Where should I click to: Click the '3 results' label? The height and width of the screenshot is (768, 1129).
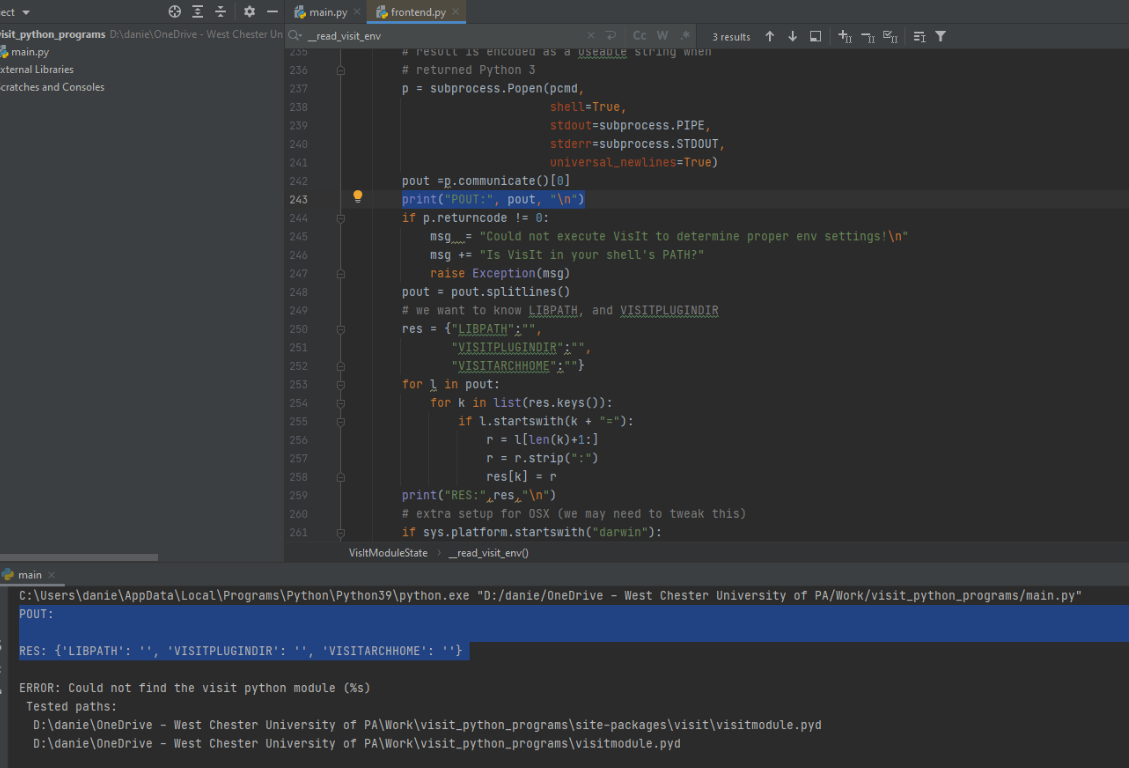pos(731,37)
